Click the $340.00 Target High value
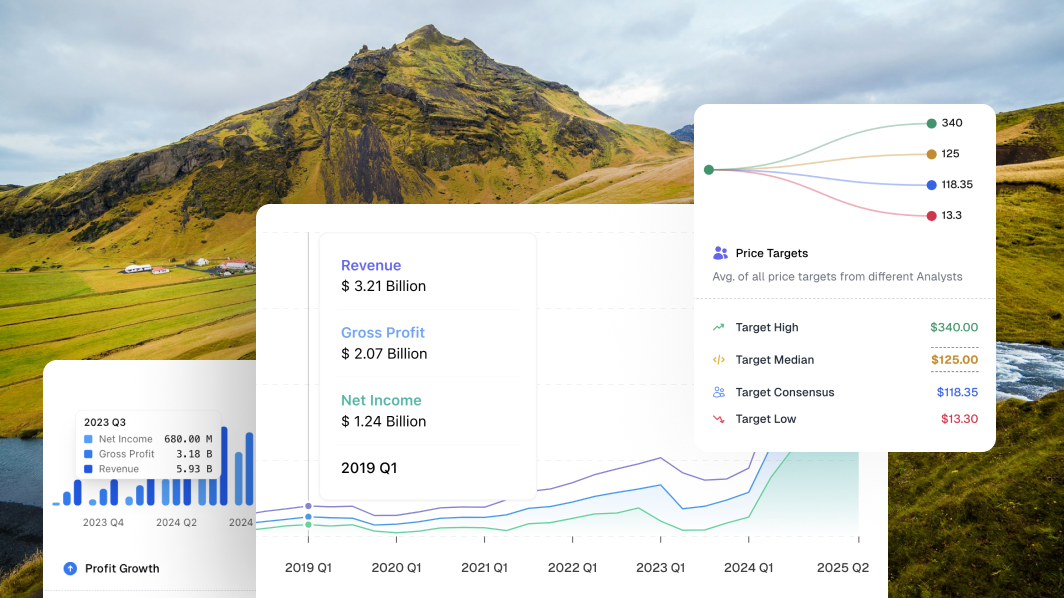The height and width of the screenshot is (598, 1064). [954, 327]
